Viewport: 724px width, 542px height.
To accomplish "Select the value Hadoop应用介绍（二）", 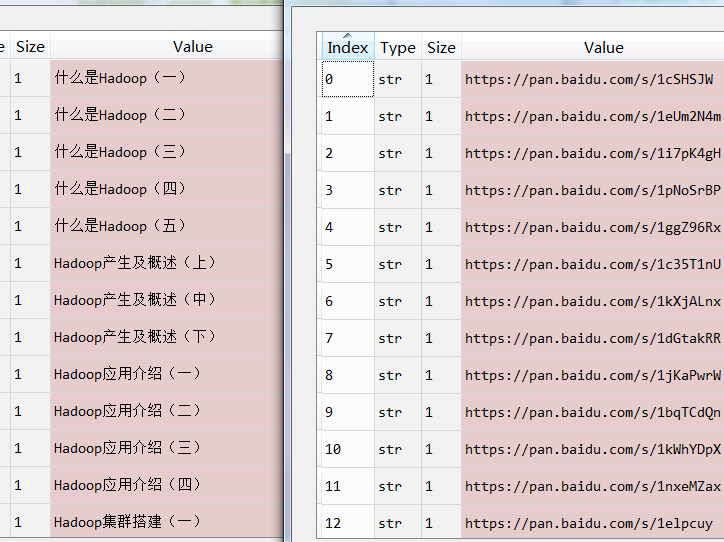I will [166, 410].
